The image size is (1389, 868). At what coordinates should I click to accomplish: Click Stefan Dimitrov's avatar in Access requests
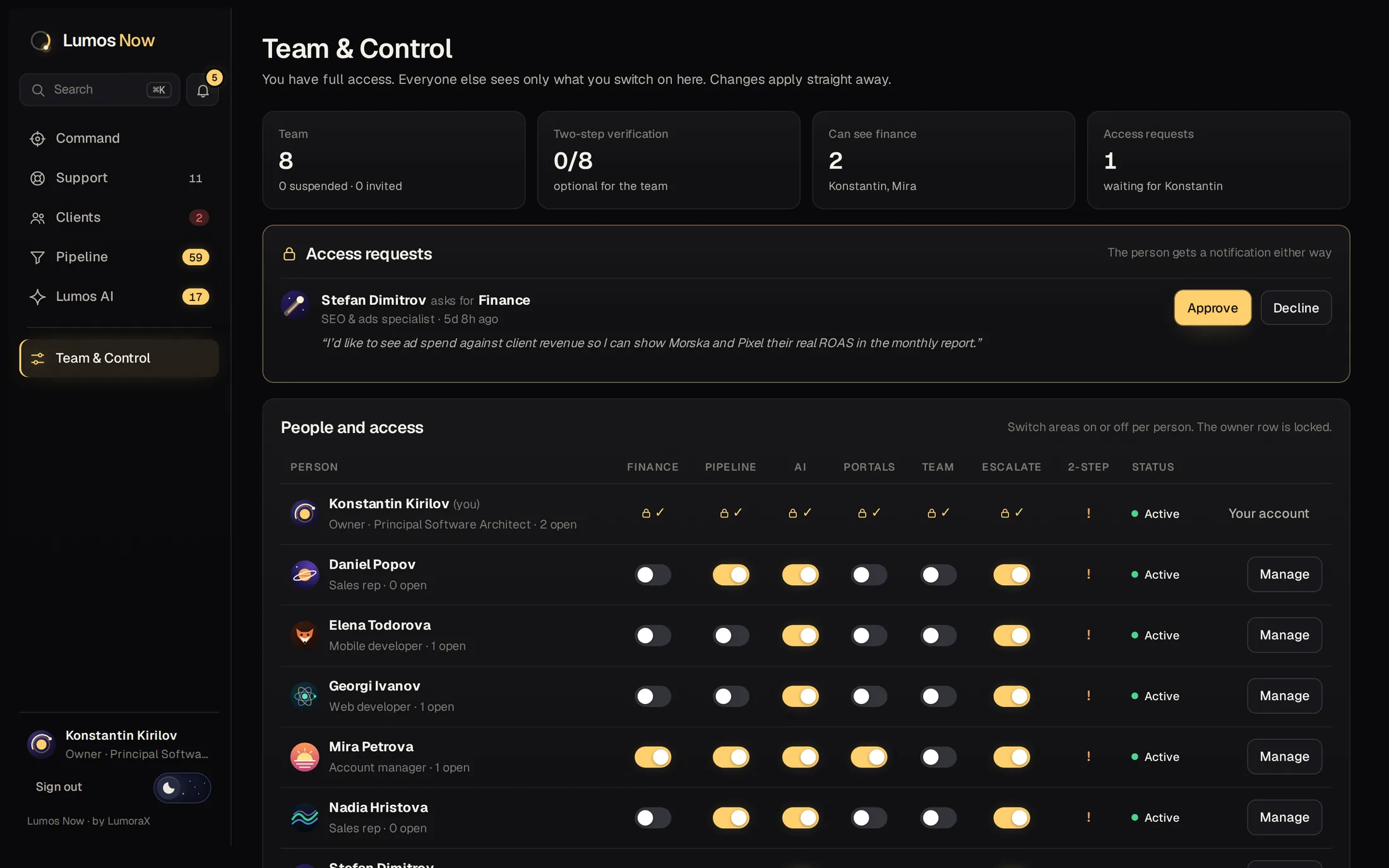click(295, 304)
